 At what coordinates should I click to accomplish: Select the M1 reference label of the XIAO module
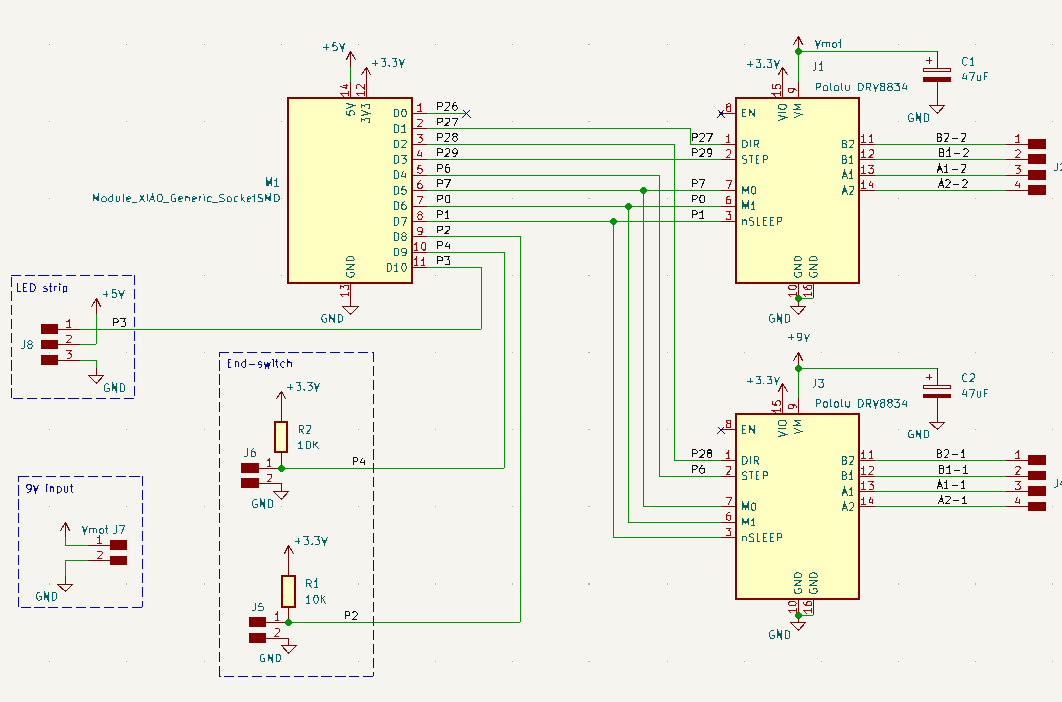coord(272,182)
